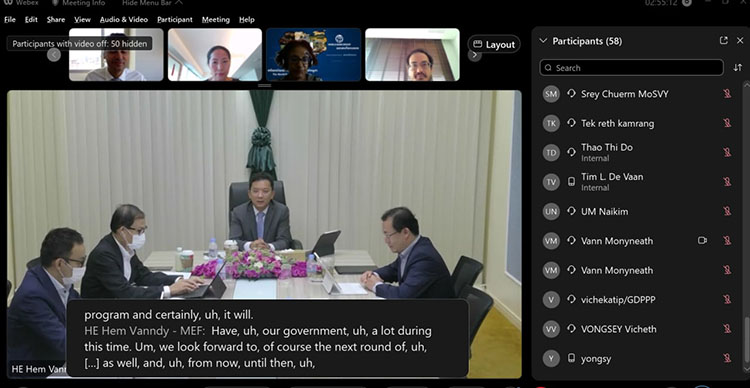Select participant name Tim L. De Vaan

point(612,177)
